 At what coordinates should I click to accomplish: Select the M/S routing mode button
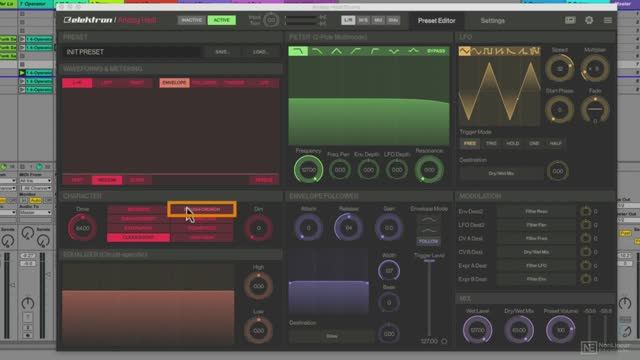click(x=363, y=20)
